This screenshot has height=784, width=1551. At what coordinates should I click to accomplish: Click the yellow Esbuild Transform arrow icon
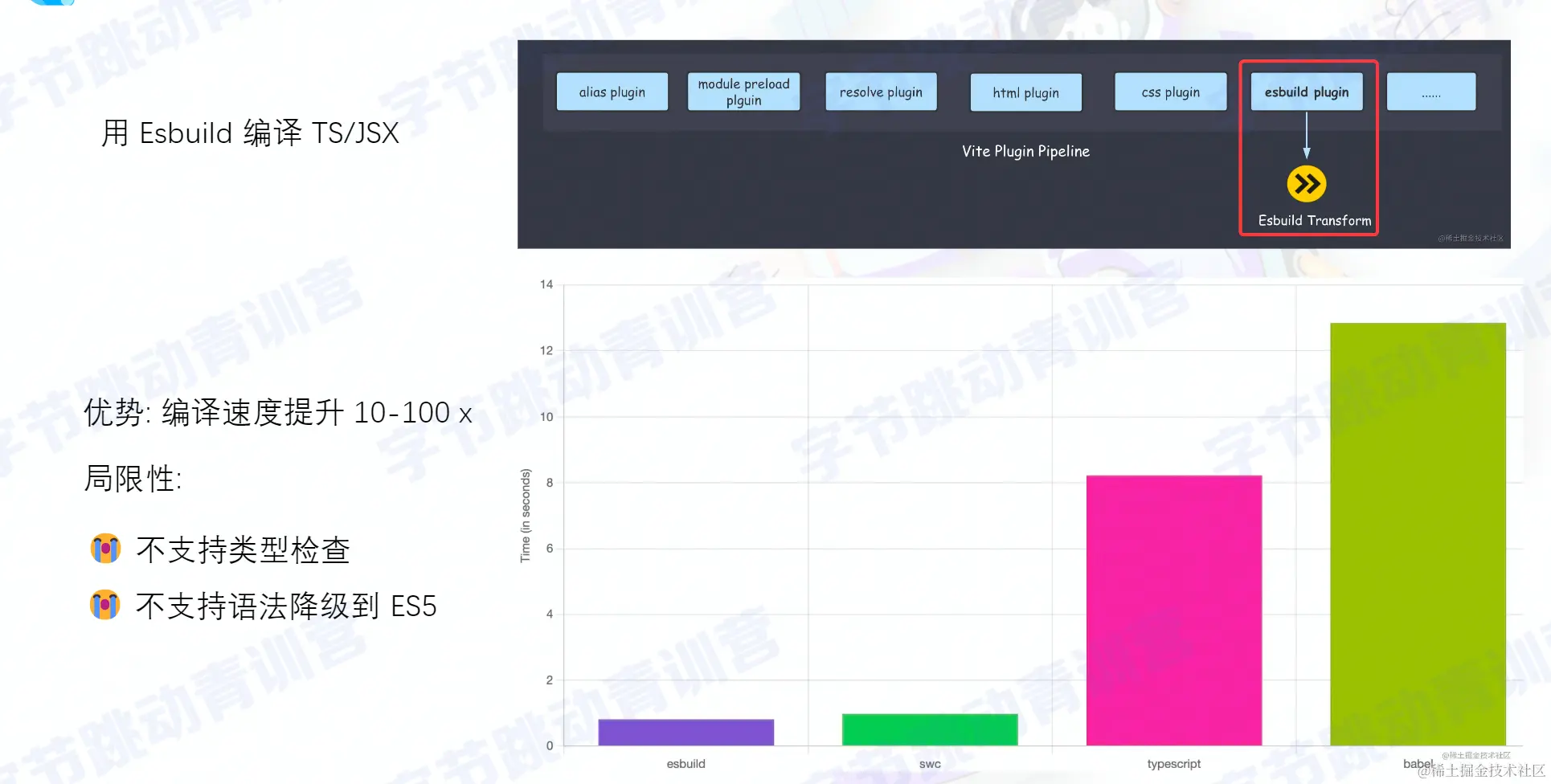[x=1306, y=184]
